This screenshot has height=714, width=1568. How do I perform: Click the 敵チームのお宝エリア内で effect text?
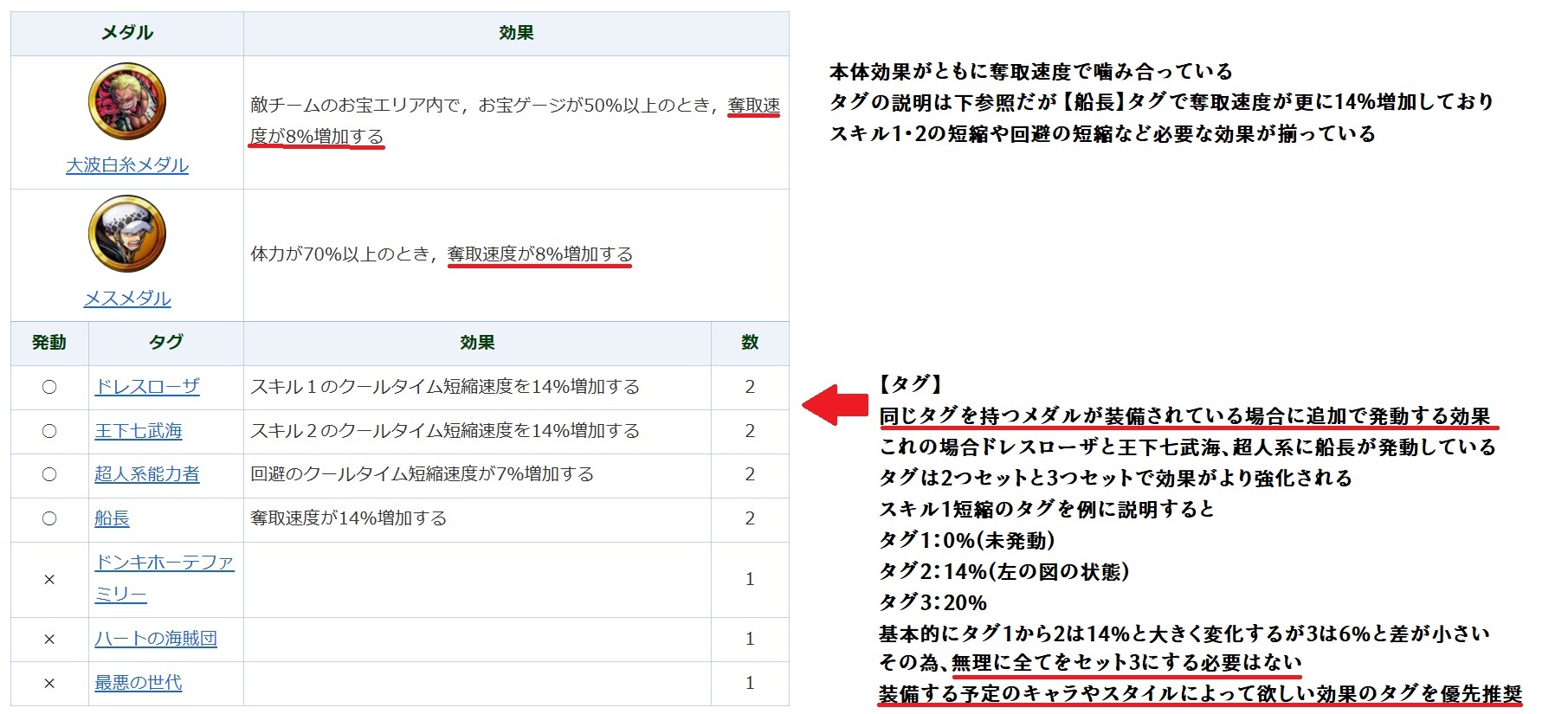516,121
